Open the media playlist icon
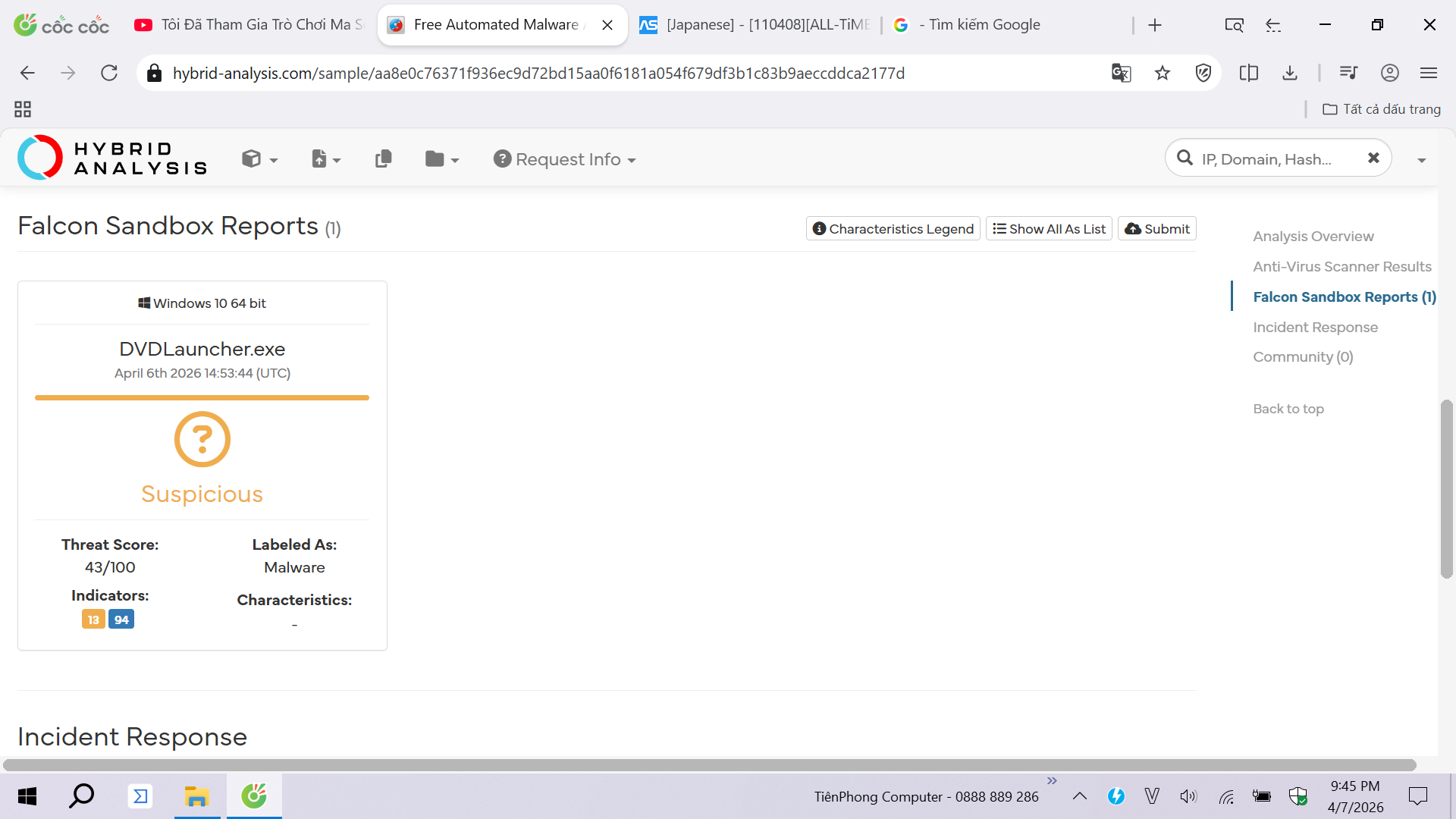 (1348, 73)
